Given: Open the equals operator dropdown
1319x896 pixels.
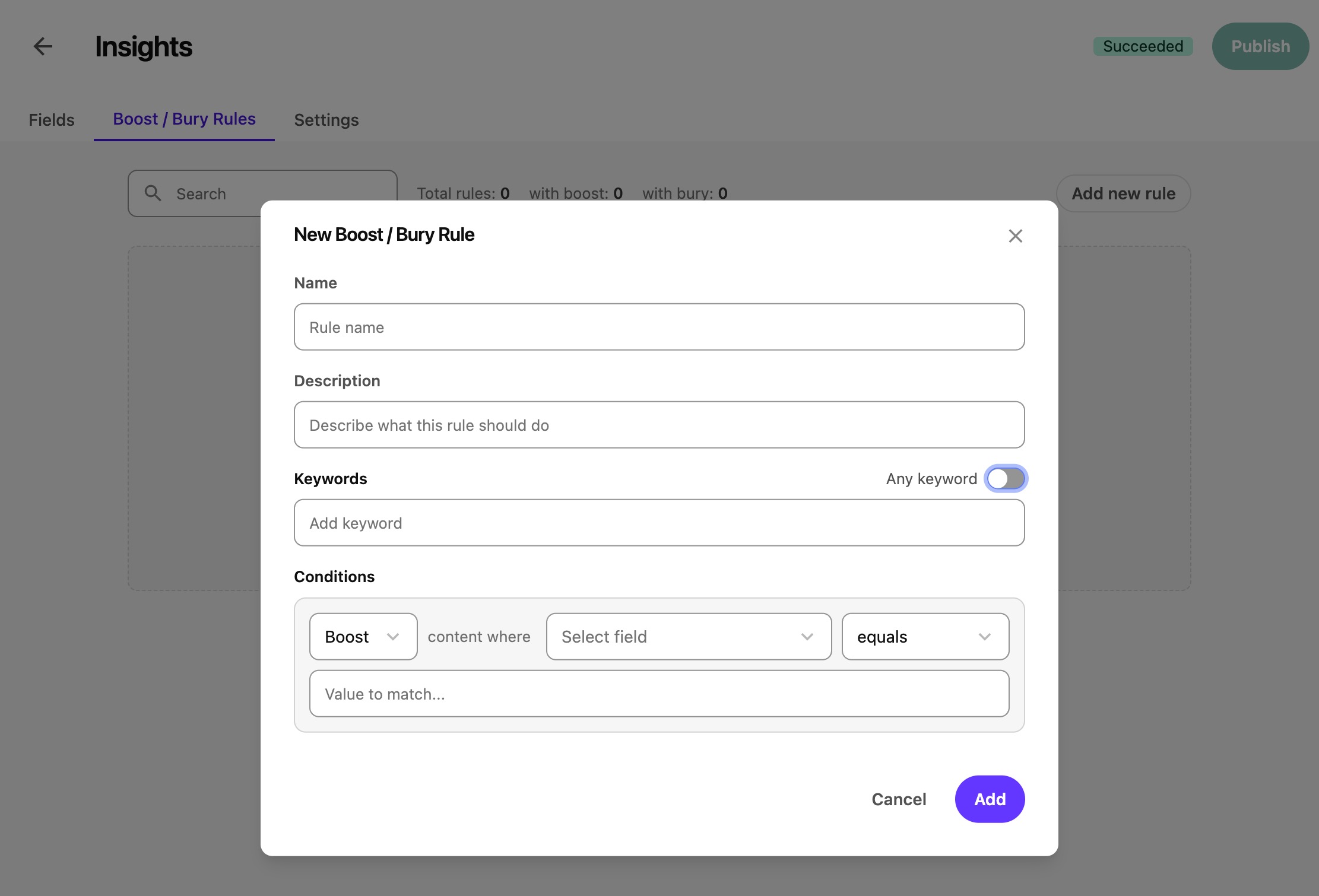Looking at the screenshot, I should click(x=924, y=636).
